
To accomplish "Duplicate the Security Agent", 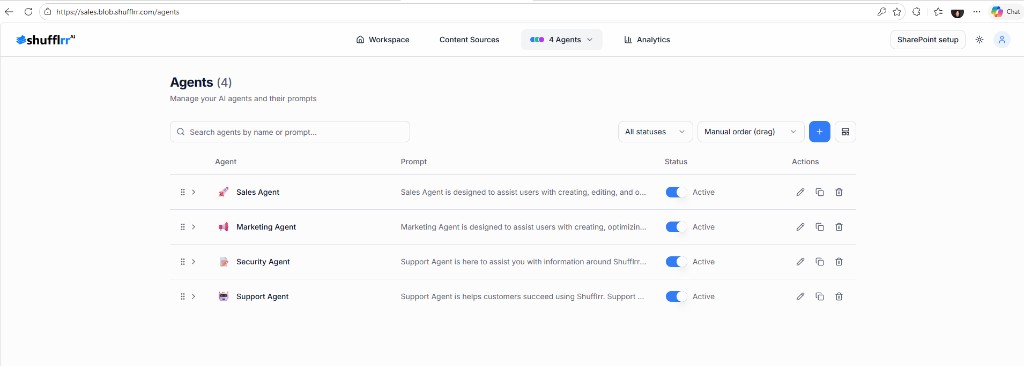I will pos(820,261).
